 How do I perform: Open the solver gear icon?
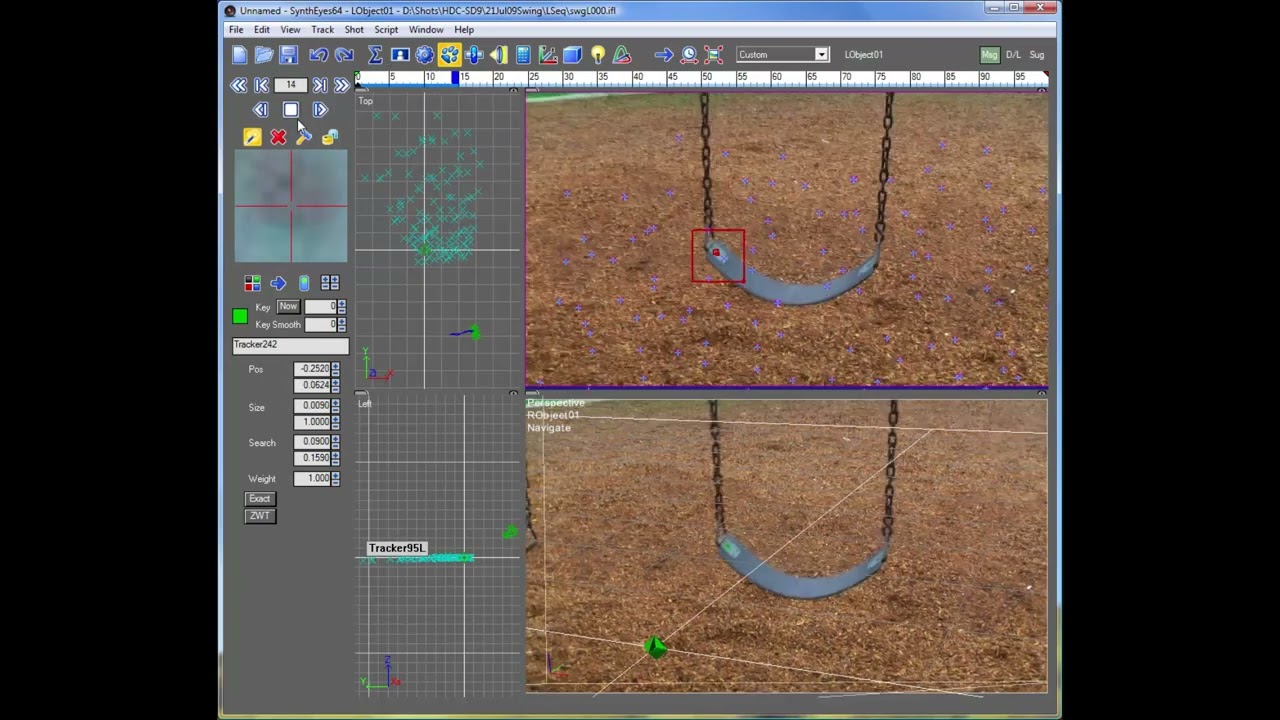(424, 55)
